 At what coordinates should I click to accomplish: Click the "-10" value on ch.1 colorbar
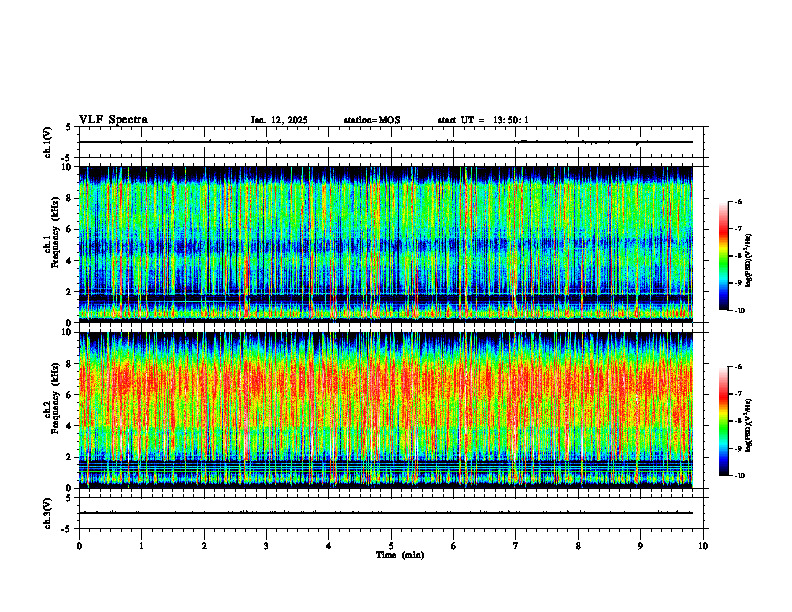point(740,311)
